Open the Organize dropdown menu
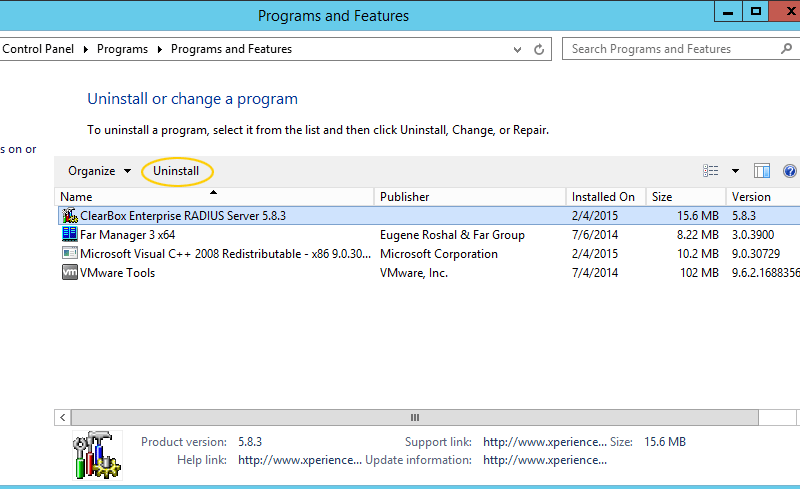The image size is (800, 489). tap(99, 171)
